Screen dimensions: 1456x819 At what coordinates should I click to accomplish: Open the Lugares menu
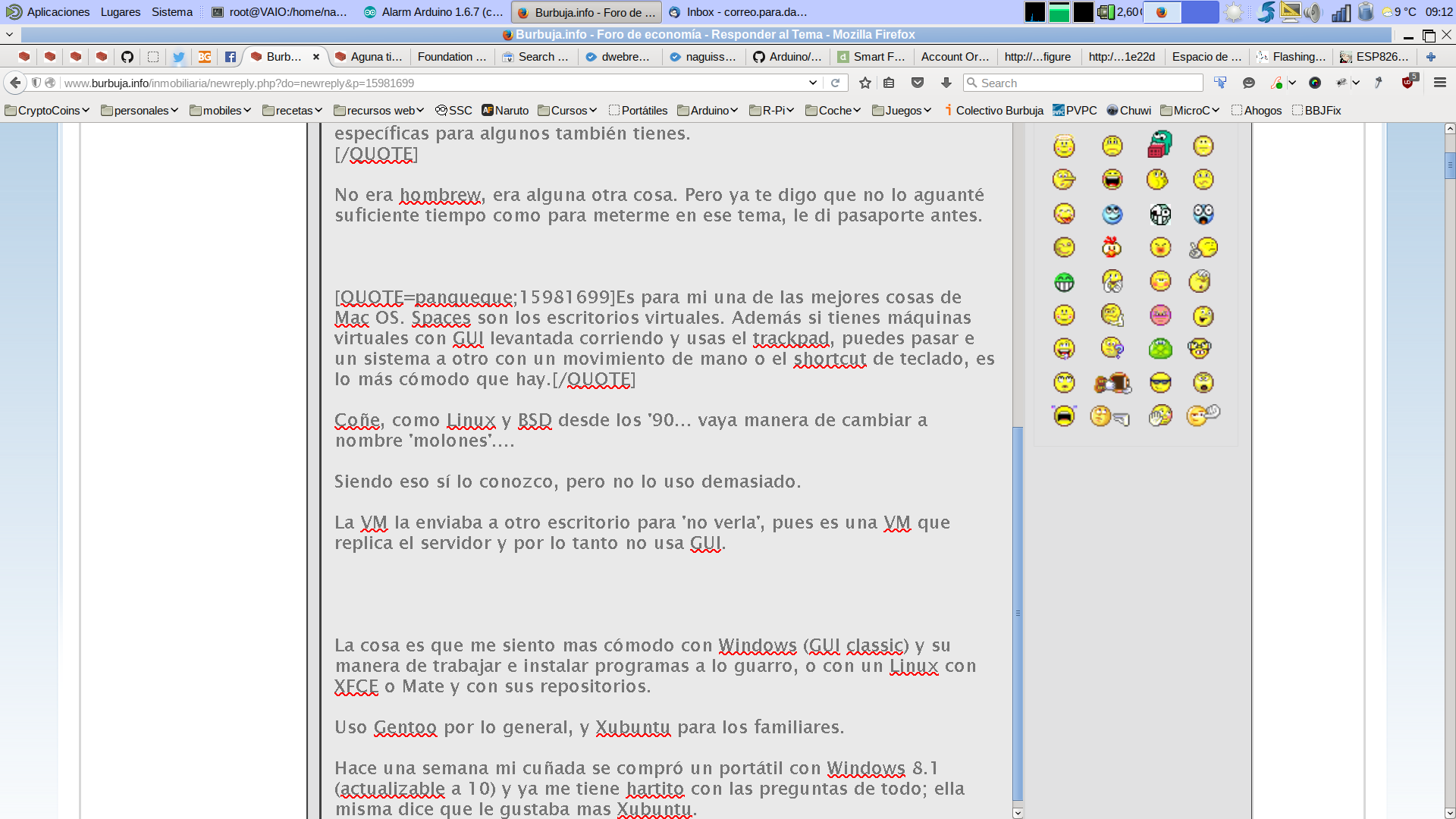[121, 12]
